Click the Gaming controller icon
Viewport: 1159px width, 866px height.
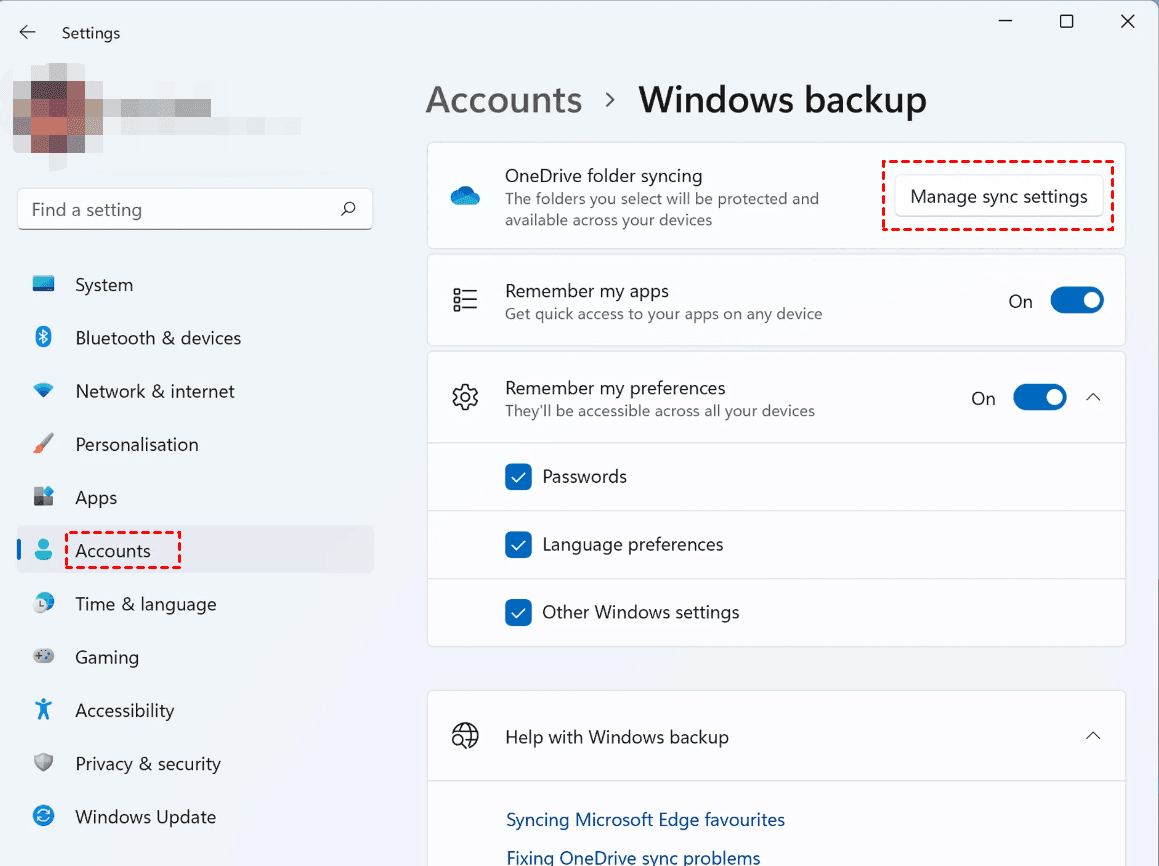point(43,657)
